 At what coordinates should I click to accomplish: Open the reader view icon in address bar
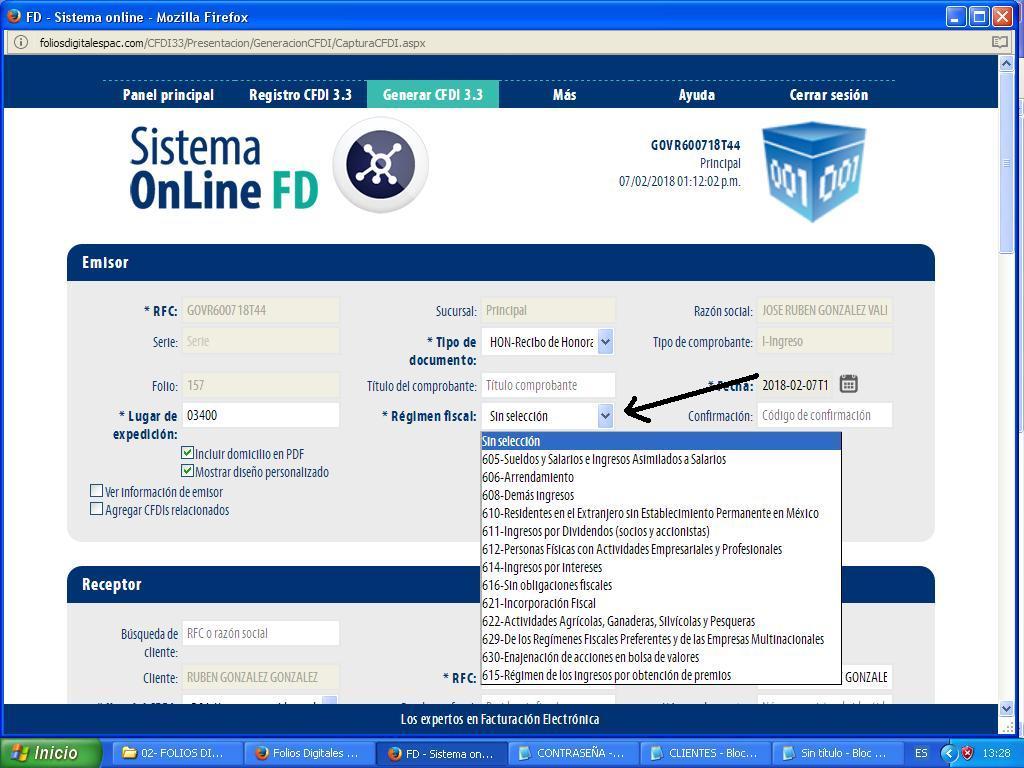tap(1000, 42)
